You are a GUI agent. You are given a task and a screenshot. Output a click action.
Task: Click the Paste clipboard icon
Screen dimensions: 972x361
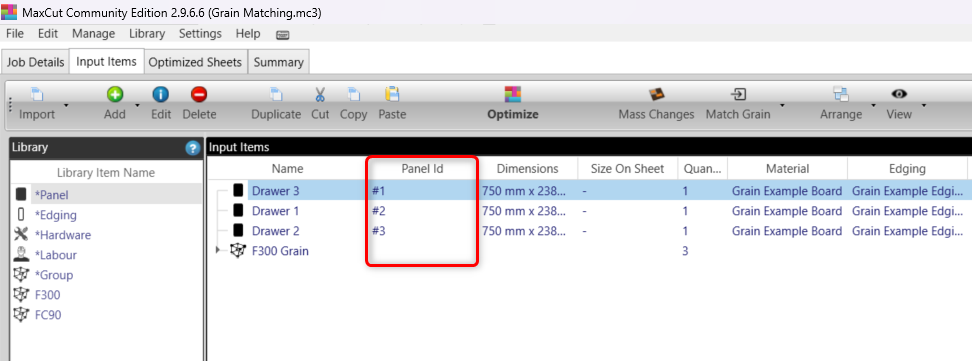point(392,94)
